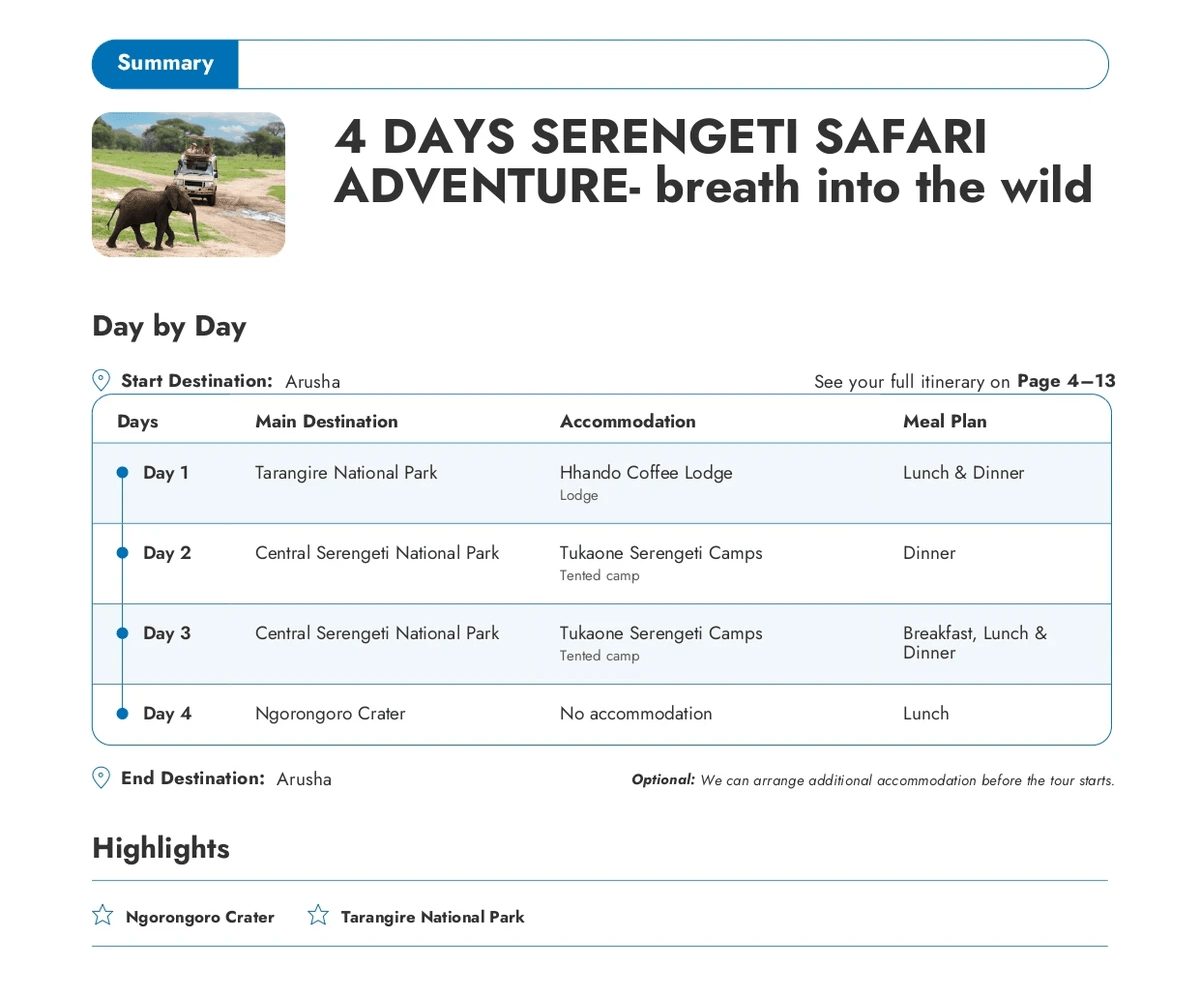The image size is (1200, 997).
Task: Click the Accommodation column header
Action: click(627, 421)
